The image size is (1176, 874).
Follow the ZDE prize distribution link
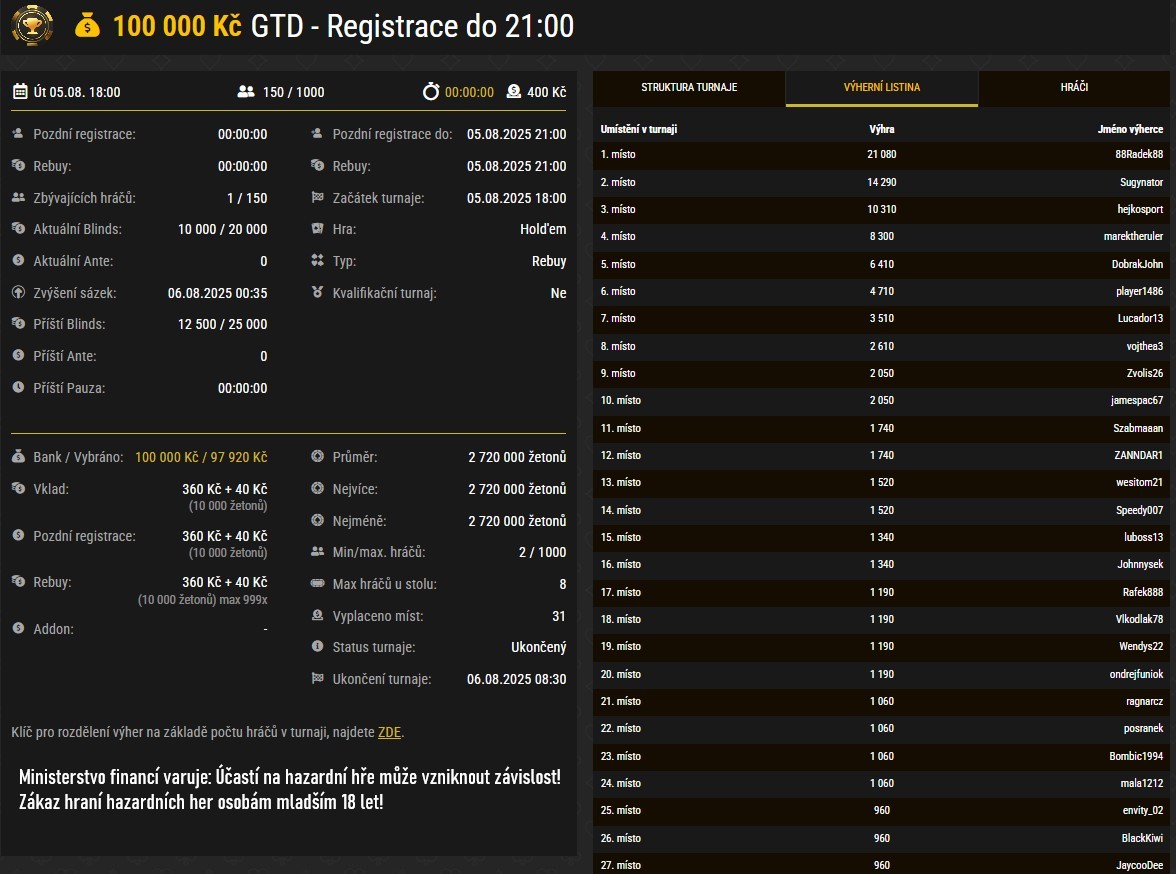pyautogui.click(x=389, y=732)
